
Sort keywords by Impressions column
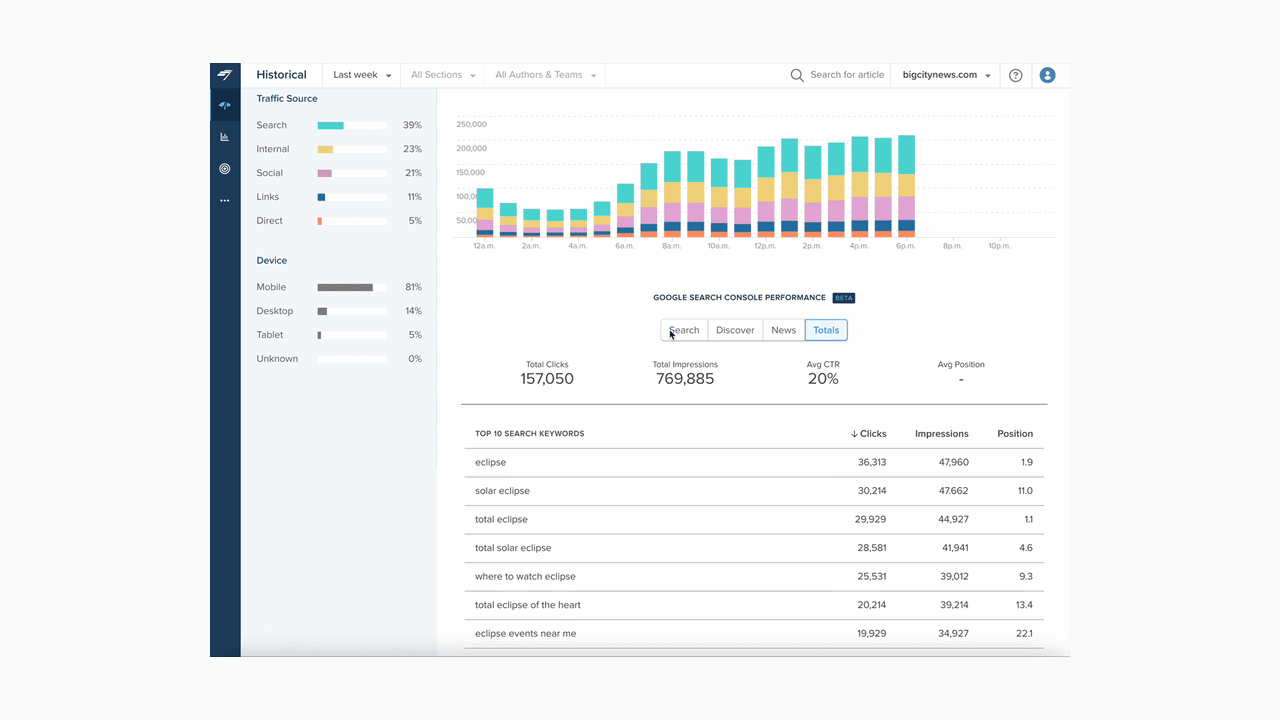pos(942,434)
